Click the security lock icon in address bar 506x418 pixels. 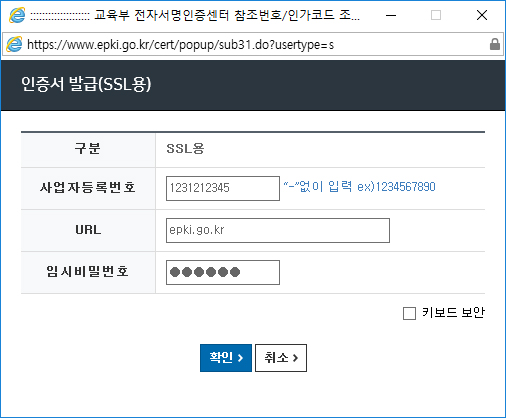tap(495, 44)
